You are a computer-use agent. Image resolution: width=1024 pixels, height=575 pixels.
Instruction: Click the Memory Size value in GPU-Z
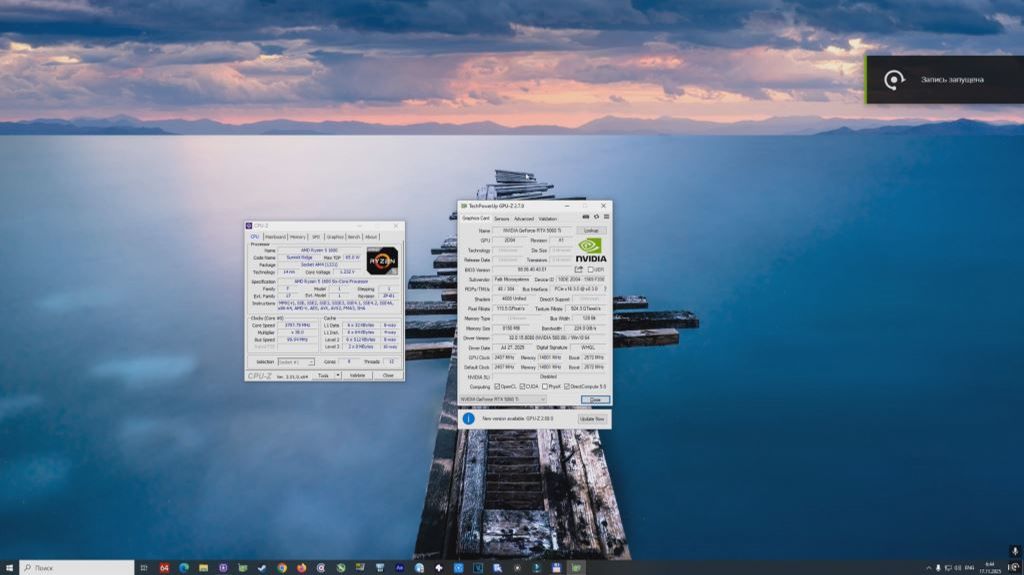(511, 328)
